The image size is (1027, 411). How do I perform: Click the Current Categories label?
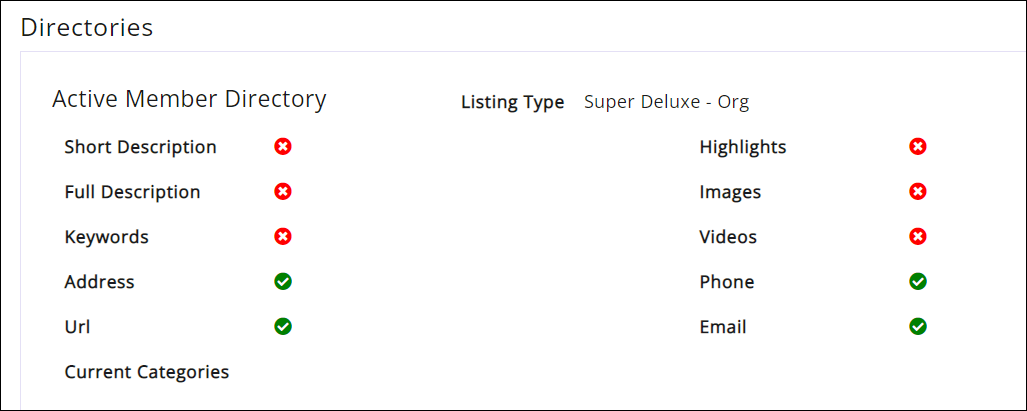(x=147, y=372)
